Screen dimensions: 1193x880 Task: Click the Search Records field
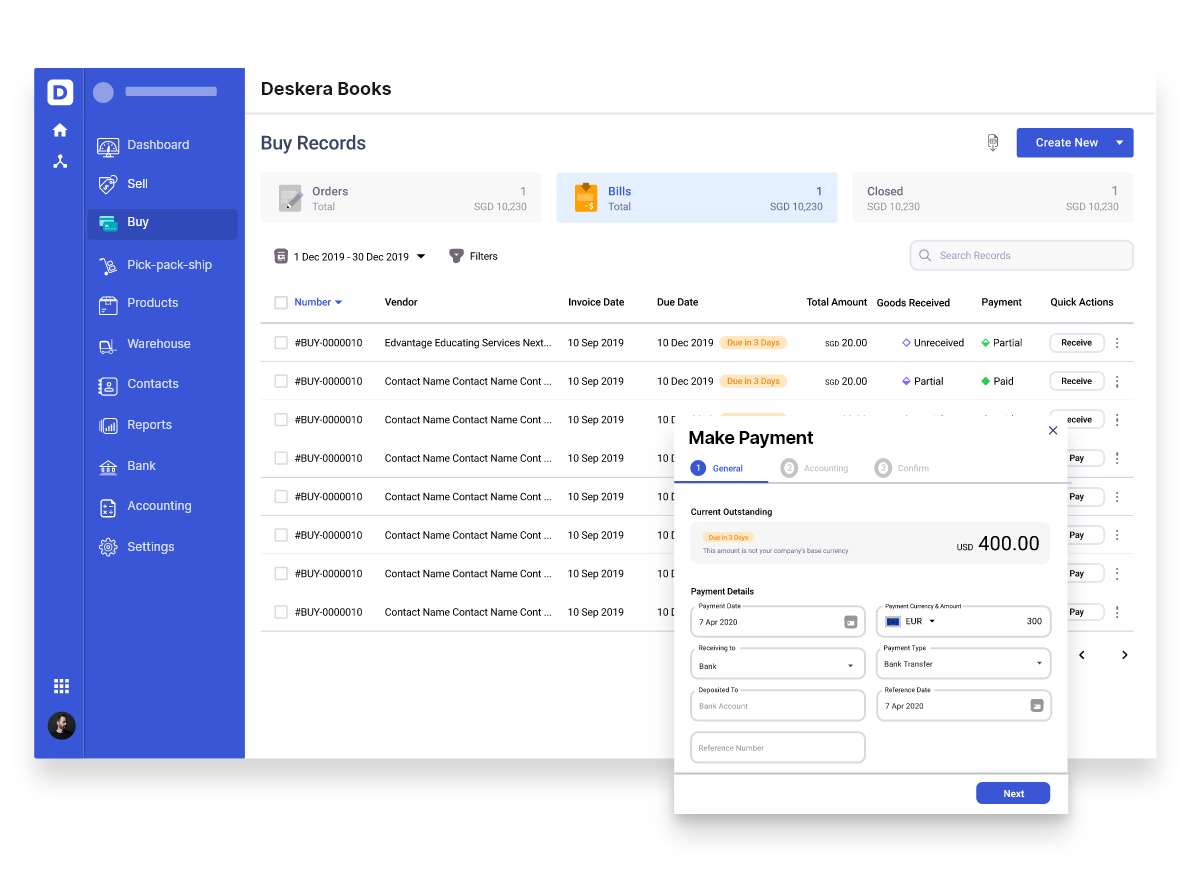click(1022, 256)
